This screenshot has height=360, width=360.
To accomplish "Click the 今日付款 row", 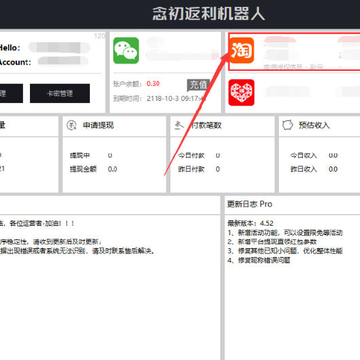I will pyautogui.click(x=199, y=155).
